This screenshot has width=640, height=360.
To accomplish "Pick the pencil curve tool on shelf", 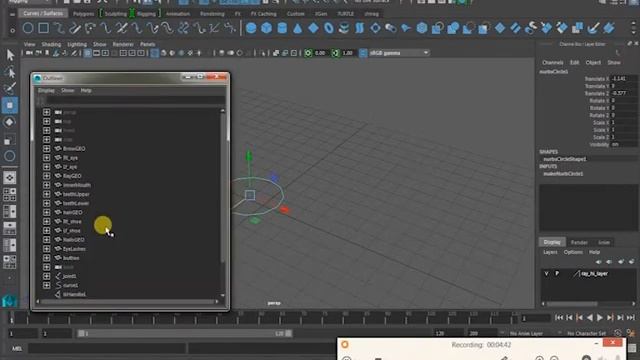I will click(75, 28).
